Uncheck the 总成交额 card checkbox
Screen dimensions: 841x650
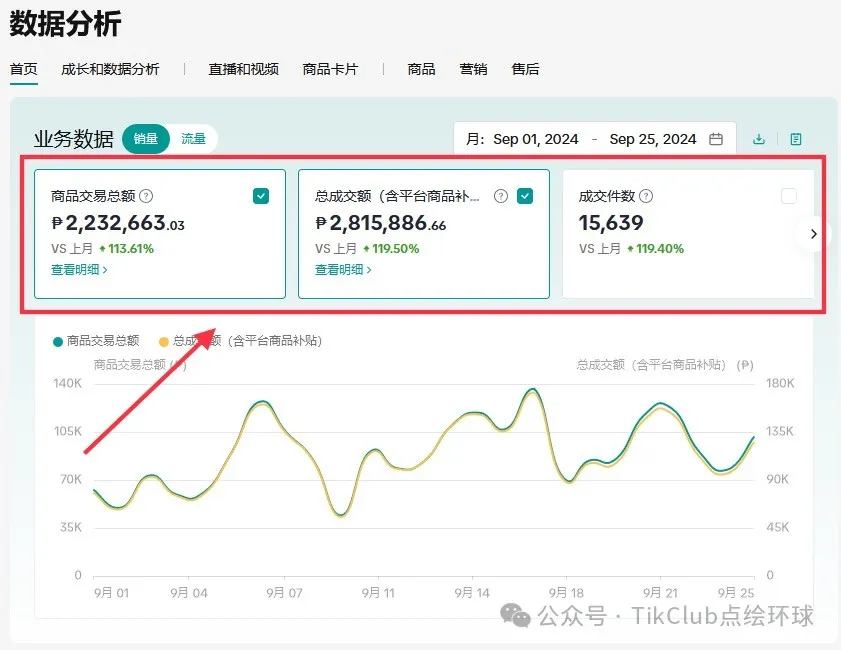click(525, 196)
